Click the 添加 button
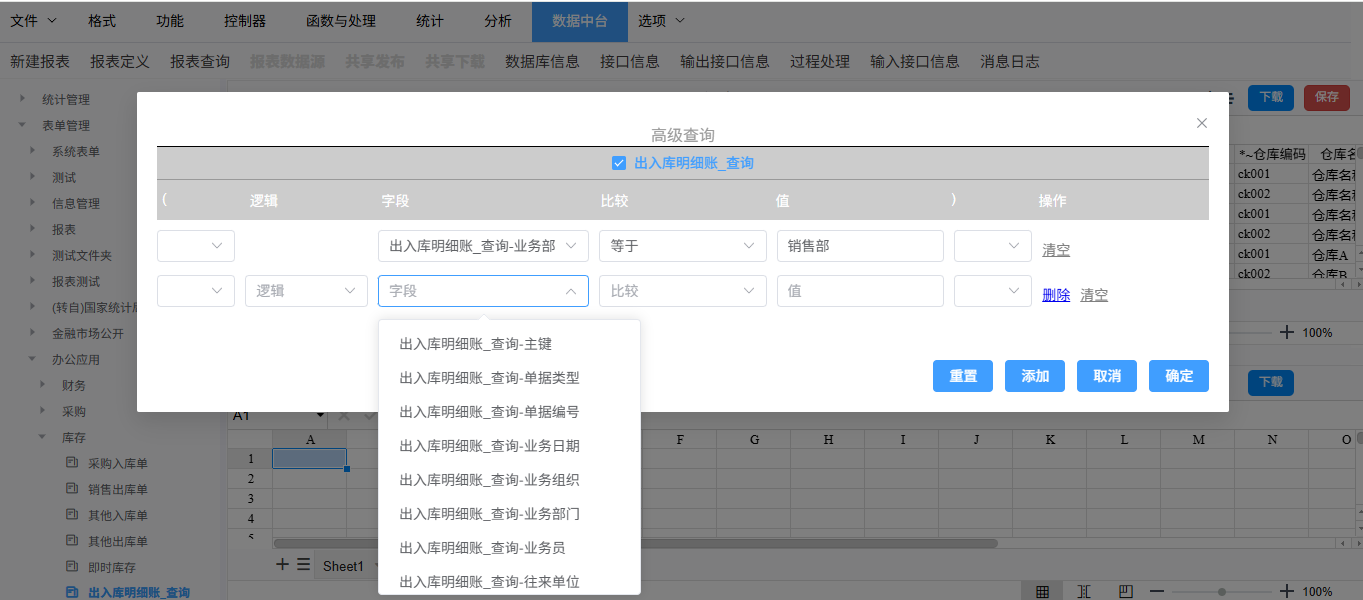This screenshot has width=1363, height=600. point(1034,376)
